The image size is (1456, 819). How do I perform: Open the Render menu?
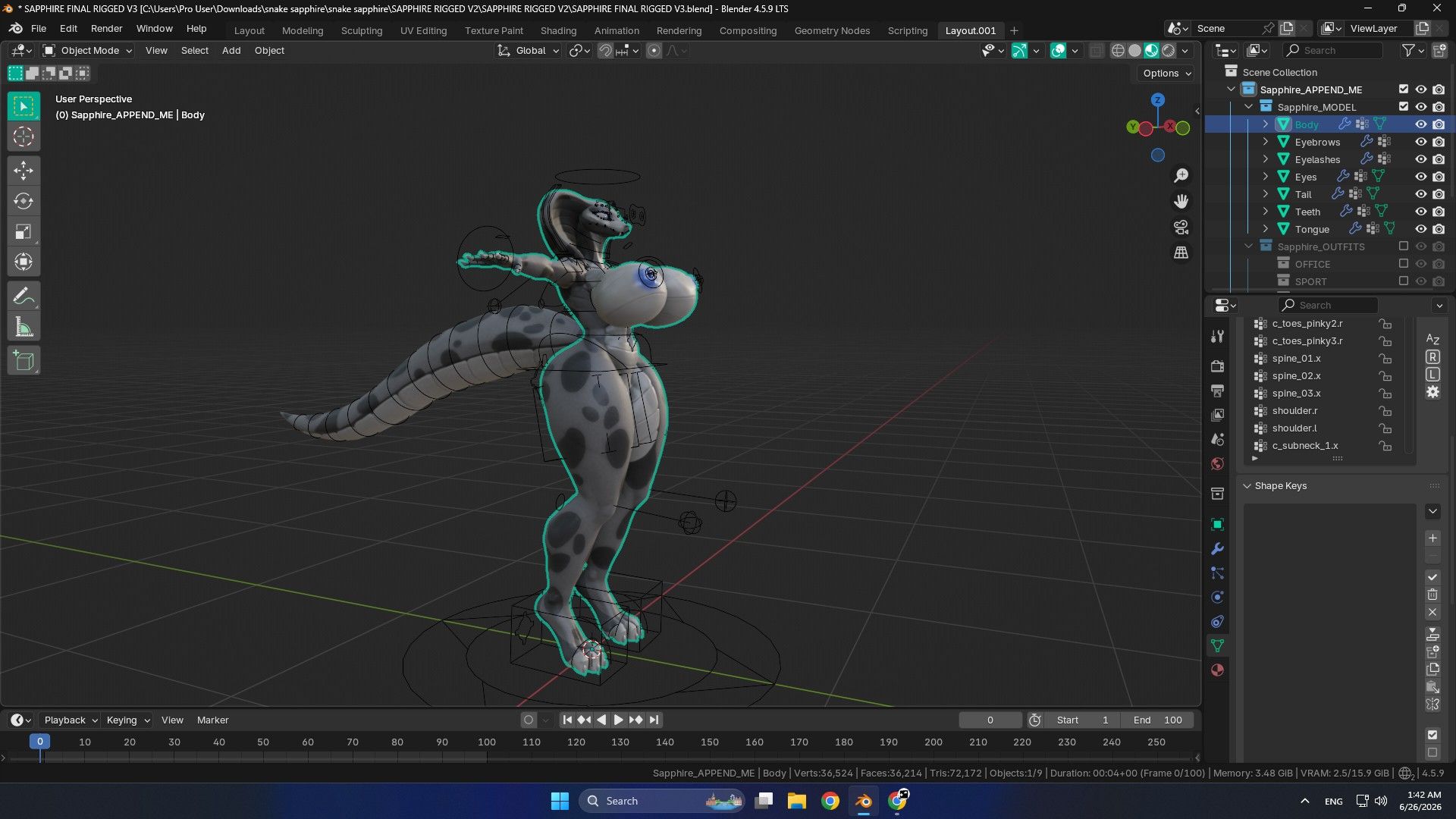(x=106, y=29)
